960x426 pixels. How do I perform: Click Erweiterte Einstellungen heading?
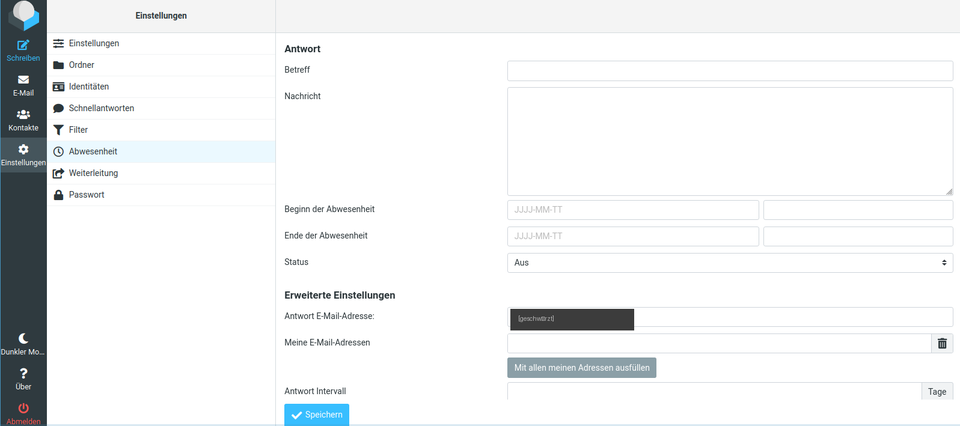(x=340, y=295)
